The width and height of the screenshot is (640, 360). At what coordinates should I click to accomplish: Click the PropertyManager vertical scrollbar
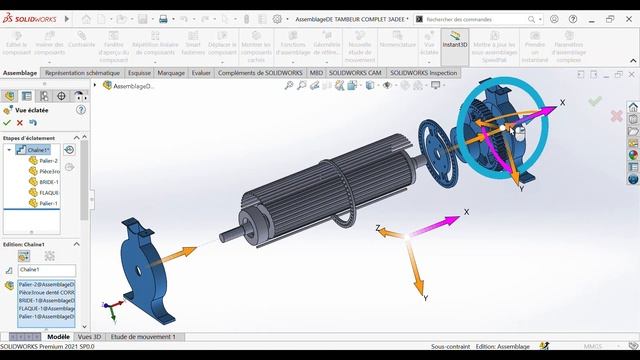pyautogui.click(x=84, y=180)
